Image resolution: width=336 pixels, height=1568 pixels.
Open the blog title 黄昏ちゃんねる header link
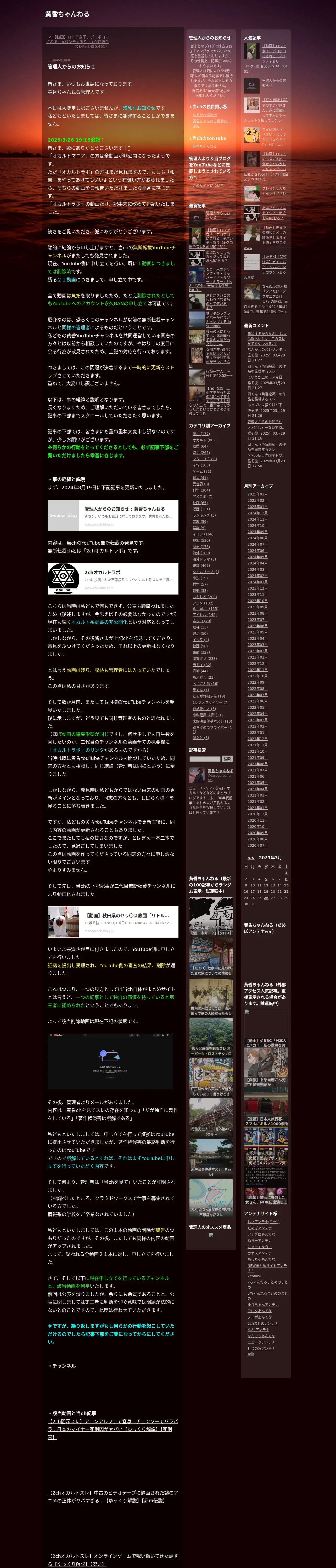(x=67, y=14)
